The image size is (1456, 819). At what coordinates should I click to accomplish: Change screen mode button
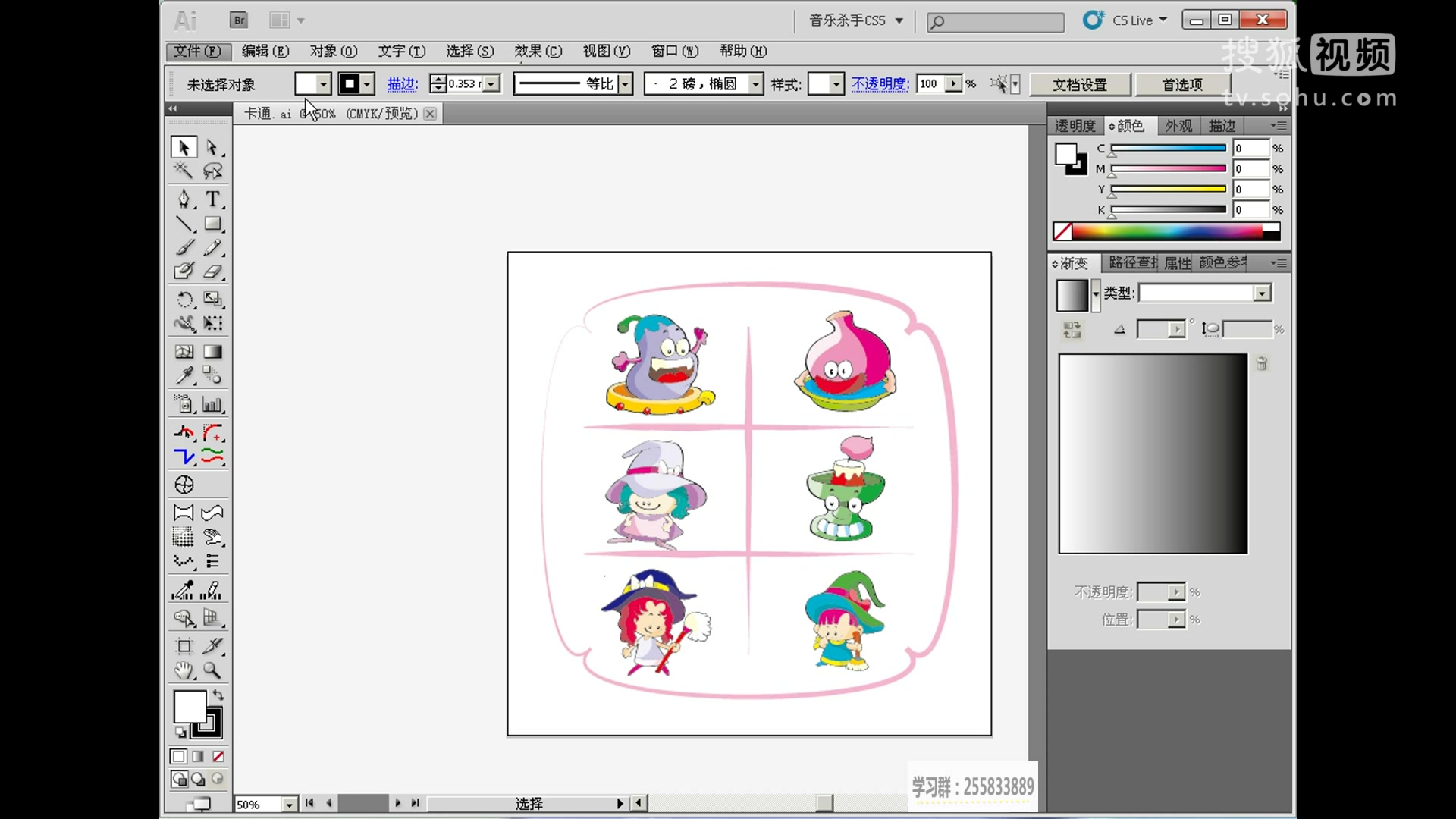point(199,804)
